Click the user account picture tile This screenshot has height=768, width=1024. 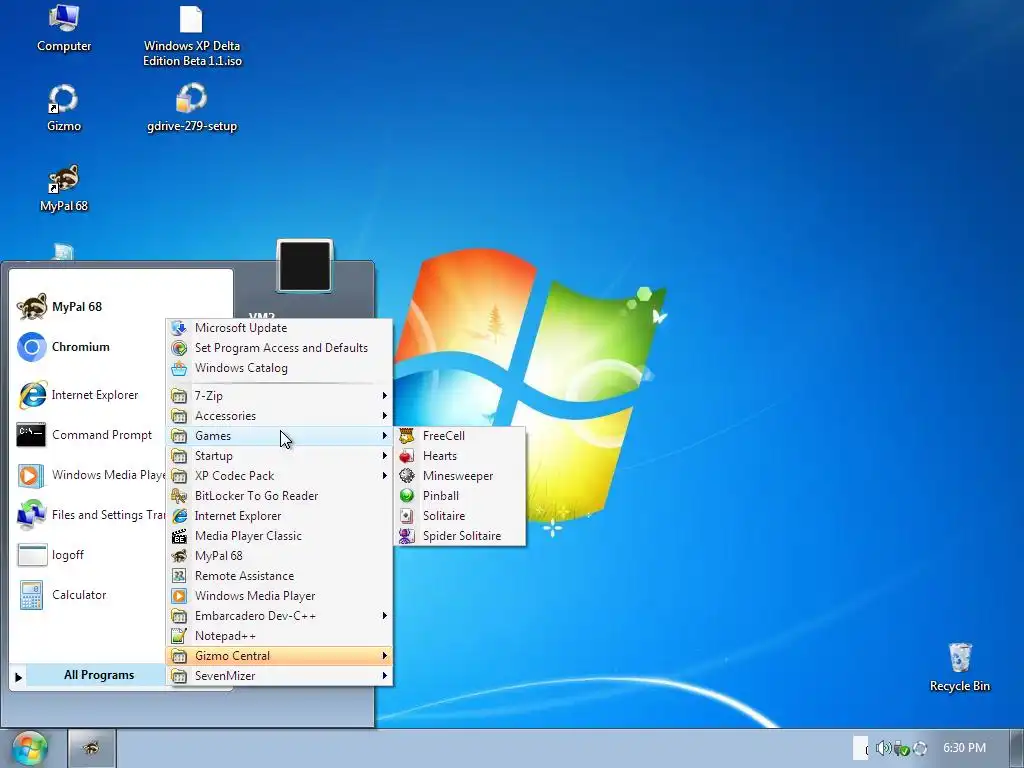coord(304,266)
